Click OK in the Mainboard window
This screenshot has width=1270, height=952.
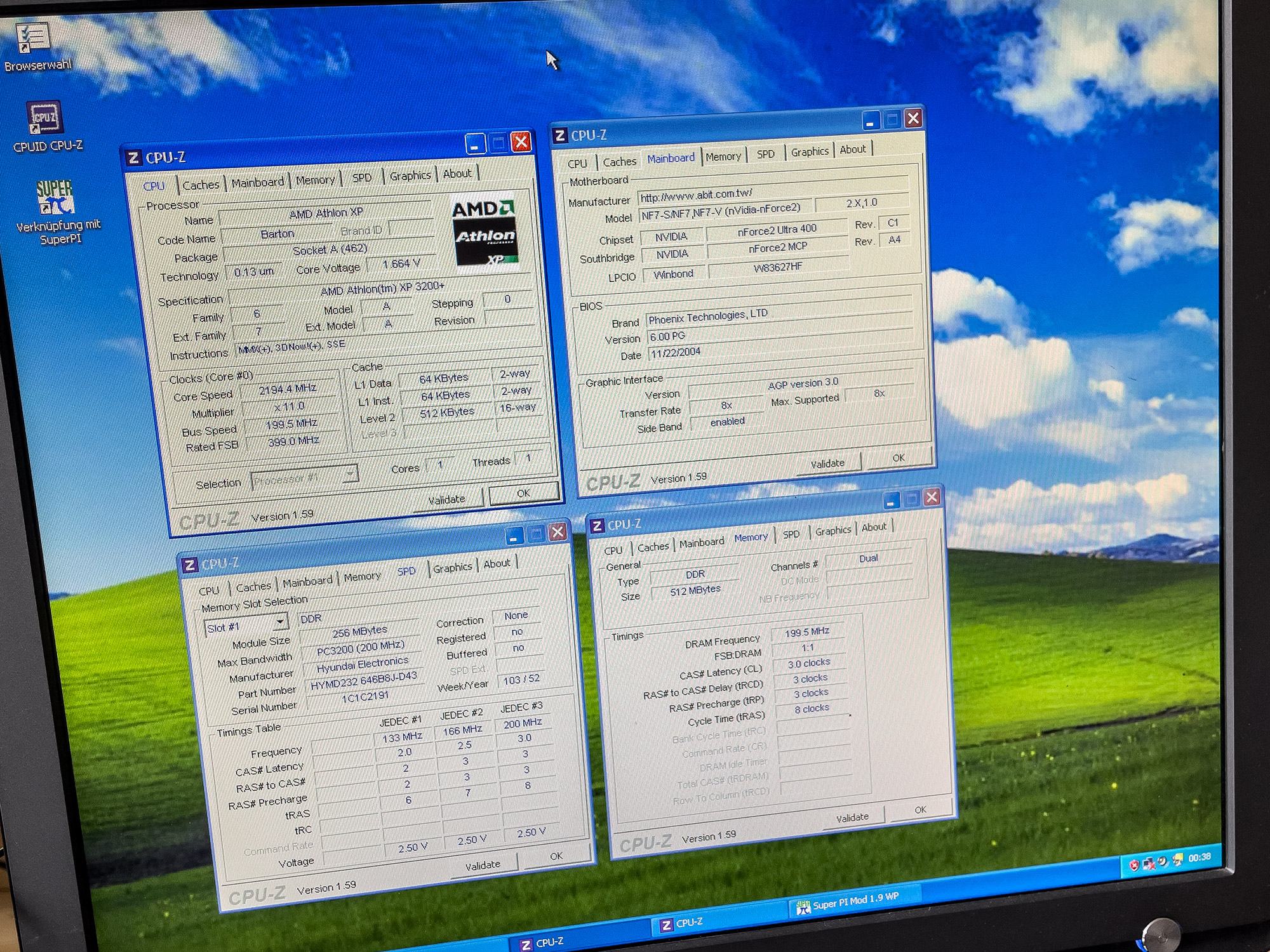pos(898,458)
